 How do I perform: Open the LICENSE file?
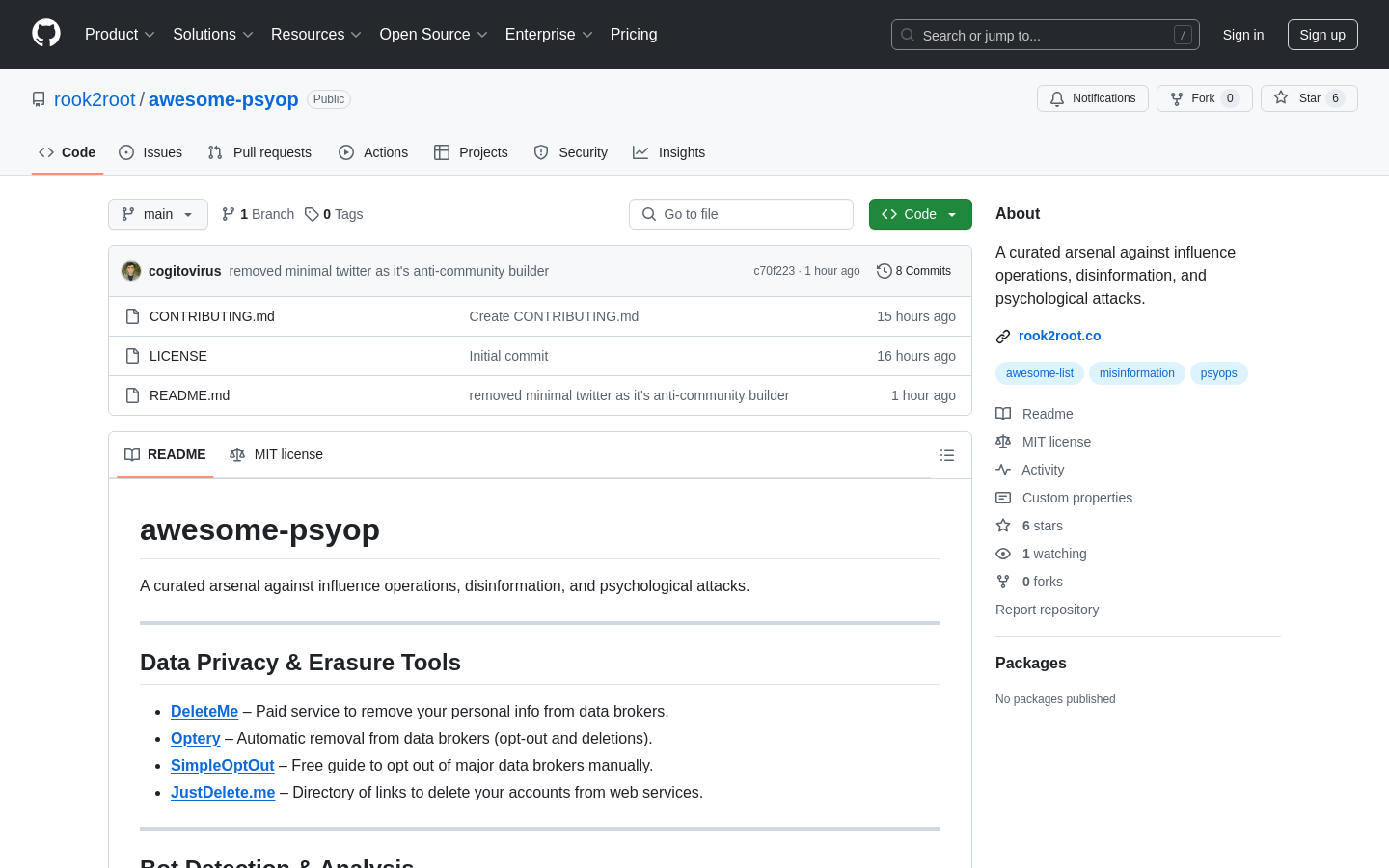(x=178, y=356)
